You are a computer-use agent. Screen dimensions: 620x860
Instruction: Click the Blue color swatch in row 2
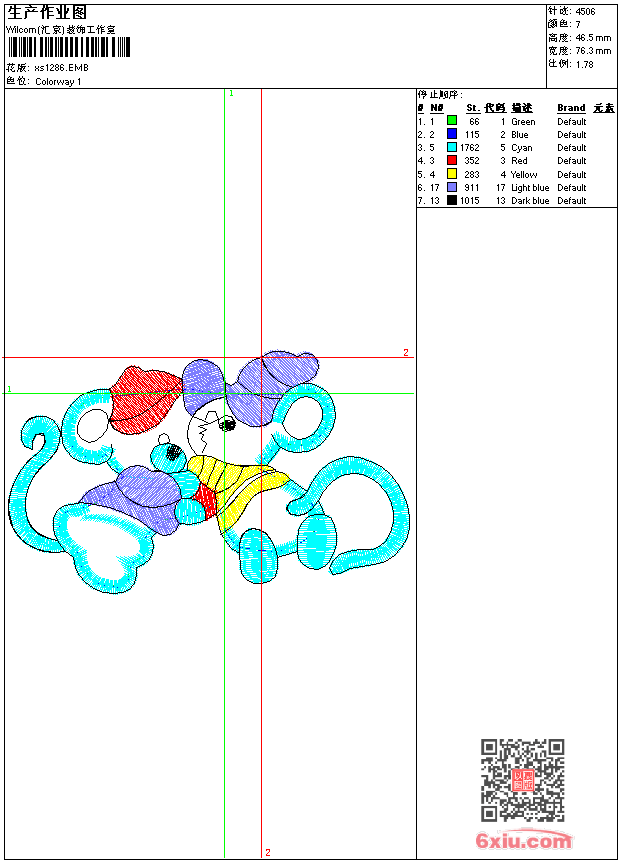tap(452, 134)
